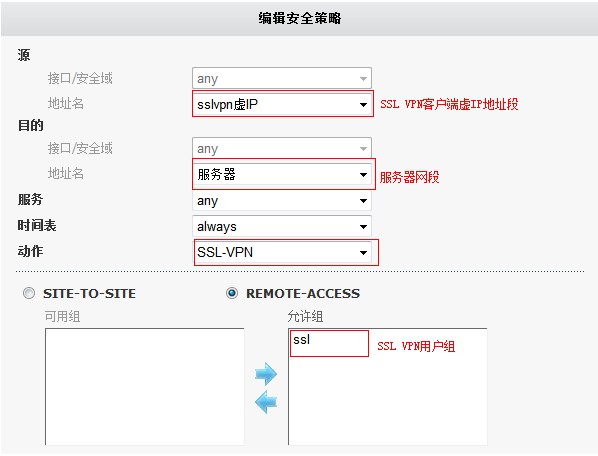Expand the 时间表 always dropdown
This screenshot has width=598, height=456.
tap(282, 226)
